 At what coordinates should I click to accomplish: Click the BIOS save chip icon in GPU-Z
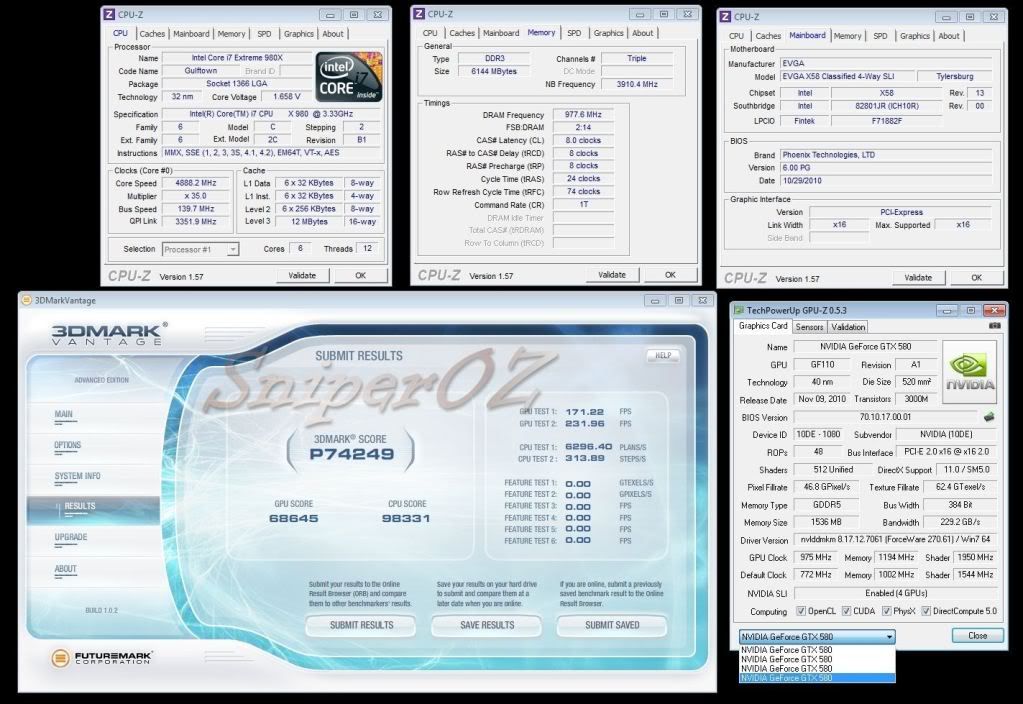click(988, 417)
